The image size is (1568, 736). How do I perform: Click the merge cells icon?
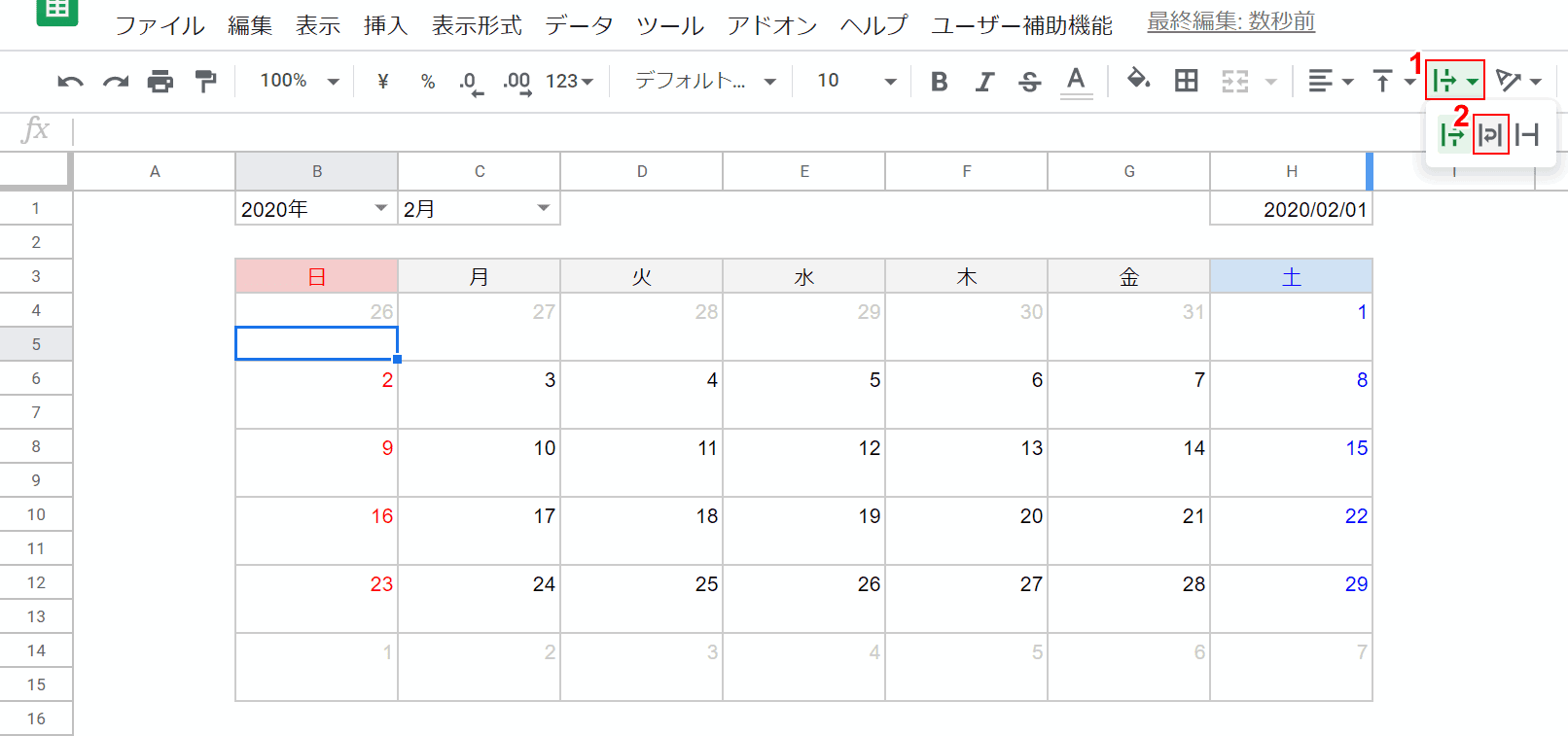click(x=1235, y=81)
